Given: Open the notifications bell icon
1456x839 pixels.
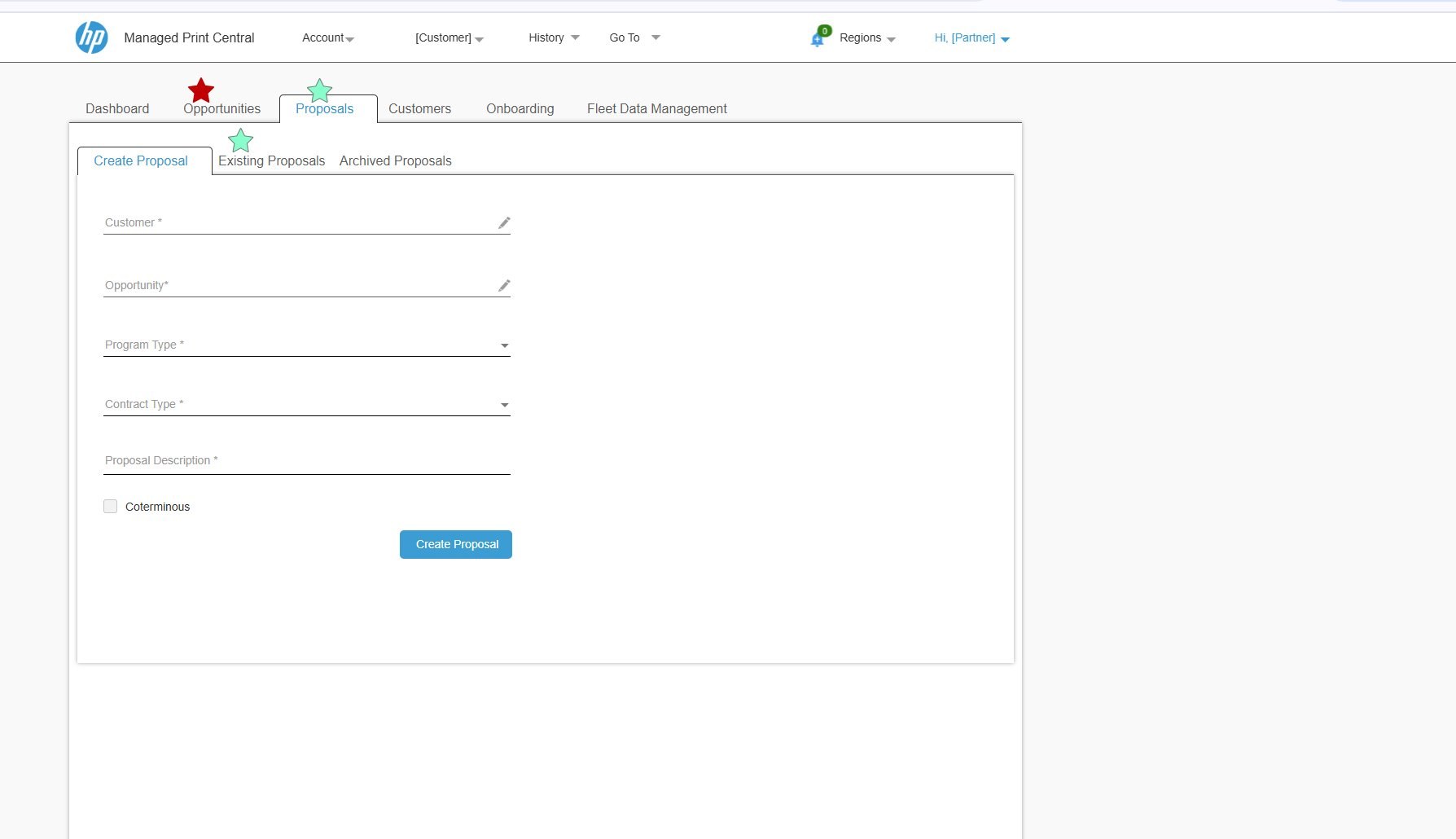Looking at the screenshot, I should click(x=818, y=37).
